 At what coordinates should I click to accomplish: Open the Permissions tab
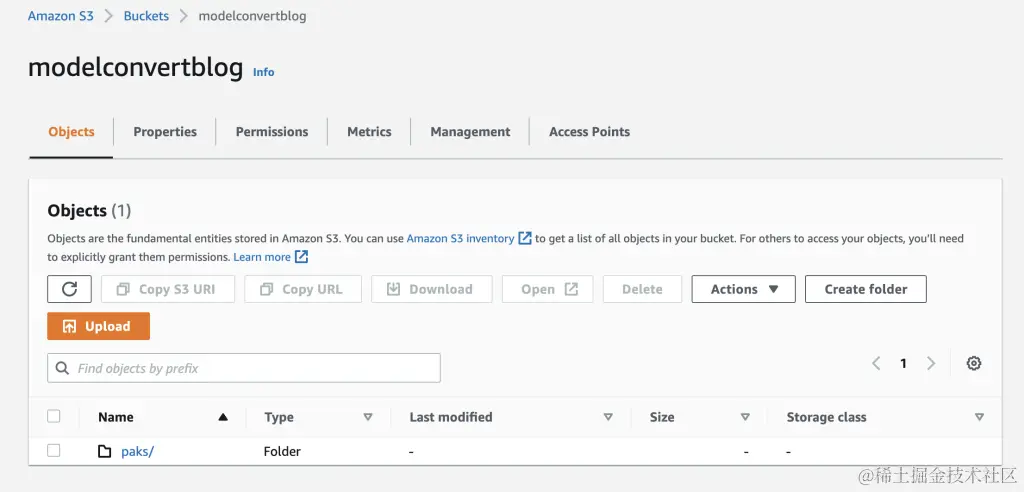(x=272, y=132)
